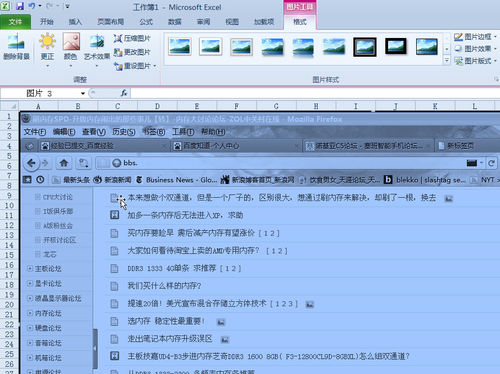
Task: Click the thread 加多一条内存后无法进入XP，求助
Action: (185, 215)
